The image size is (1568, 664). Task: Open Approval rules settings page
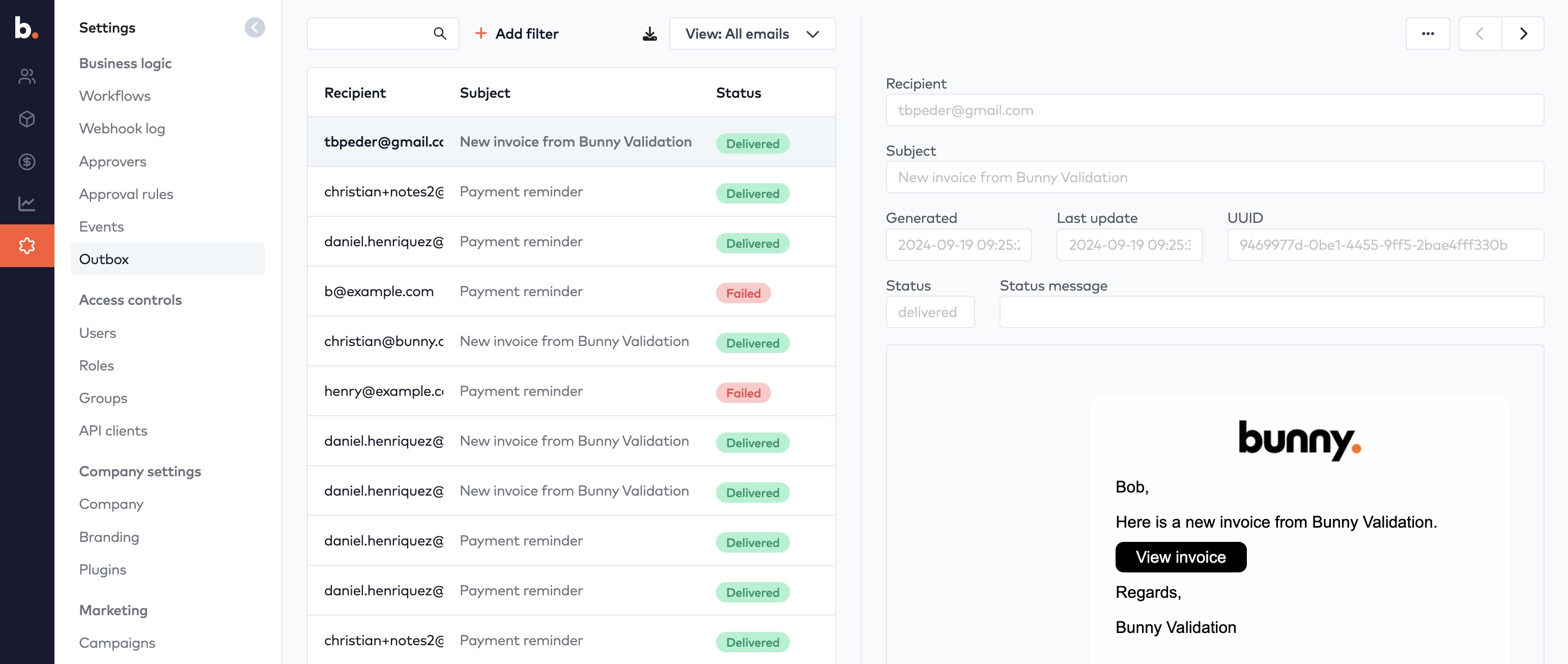pyautogui.click(x=126, y=193)
